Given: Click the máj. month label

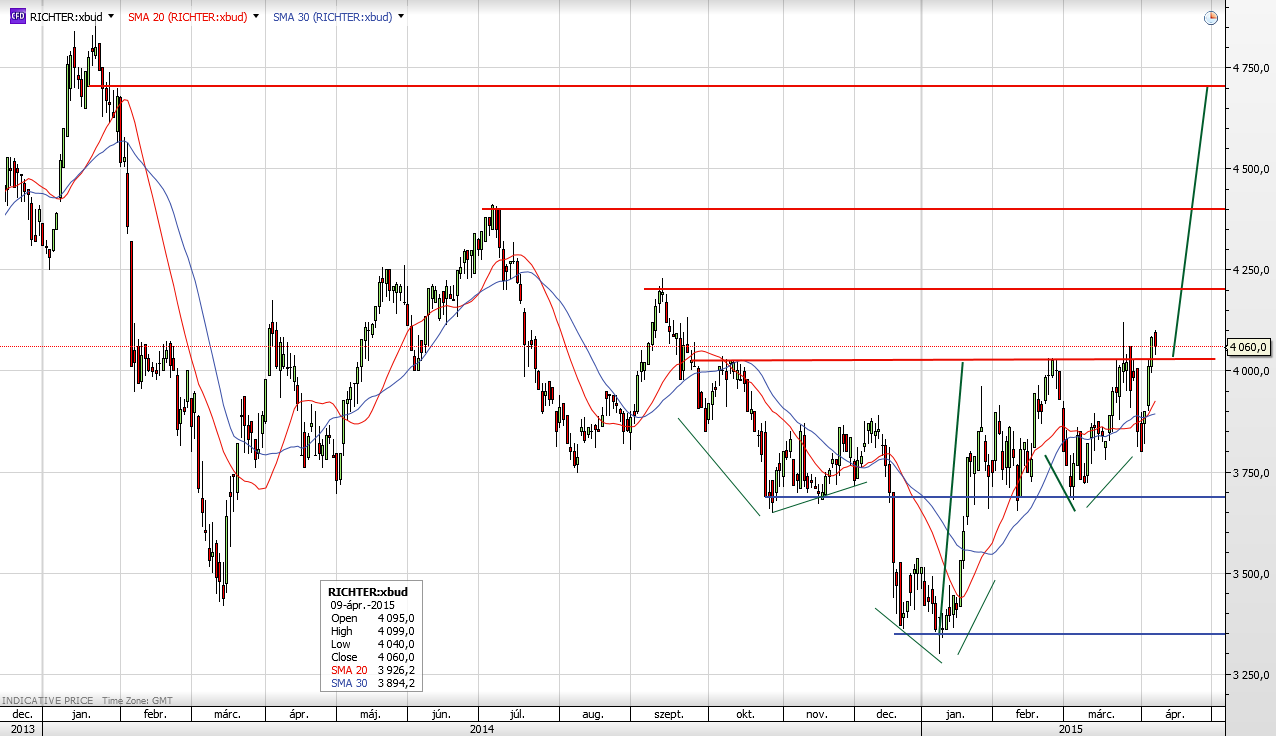Looking at the screenshot, I should click(x=370, y=715).
